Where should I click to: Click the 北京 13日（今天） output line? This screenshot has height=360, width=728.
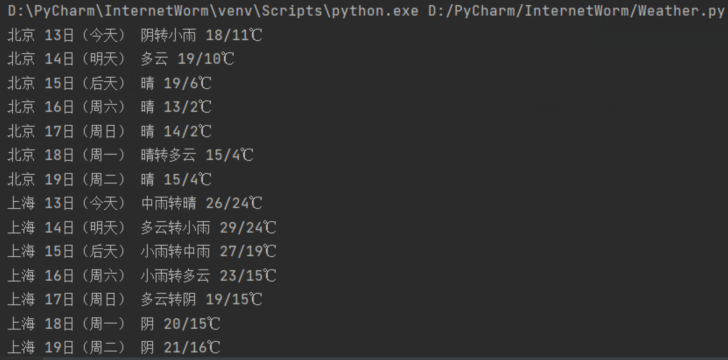tap(135, 35)
